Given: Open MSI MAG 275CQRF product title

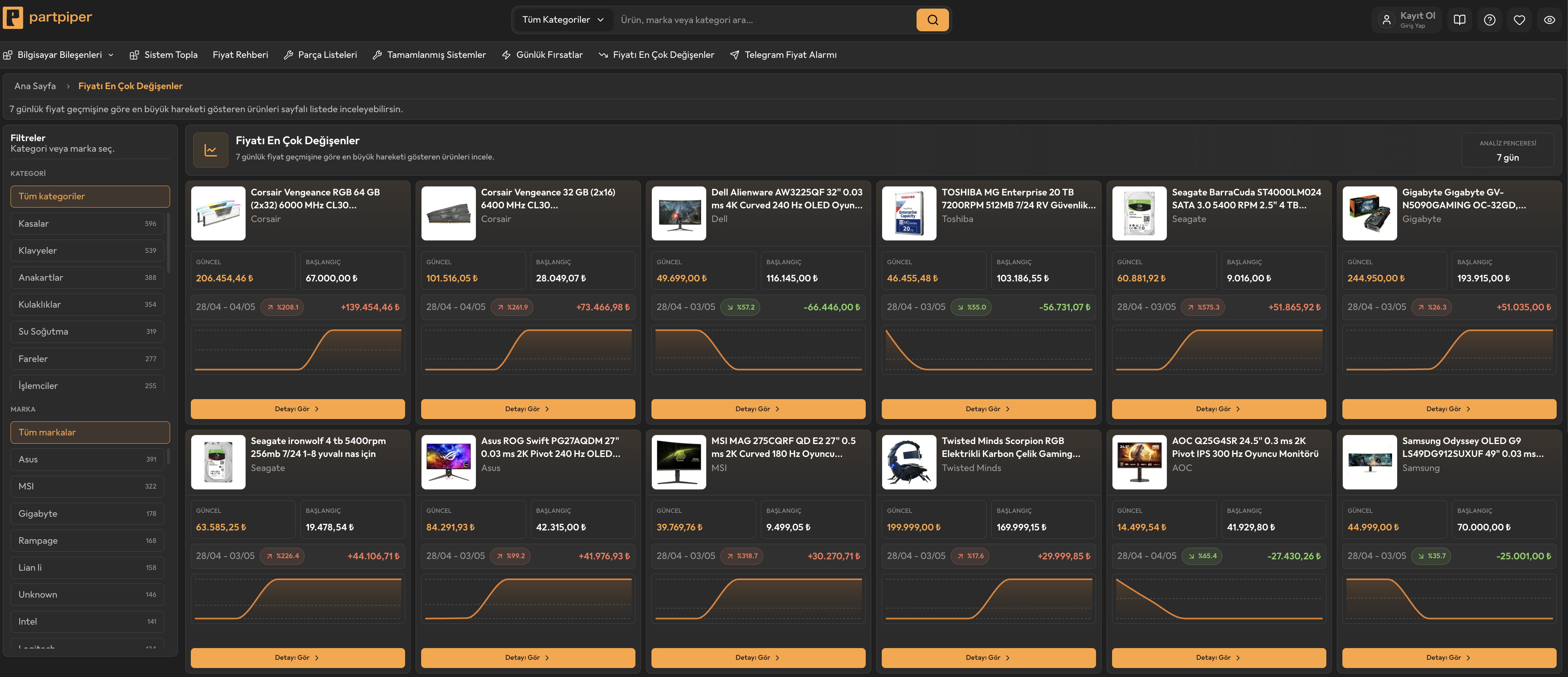Looking at the screenshot, I should point(783,447).
